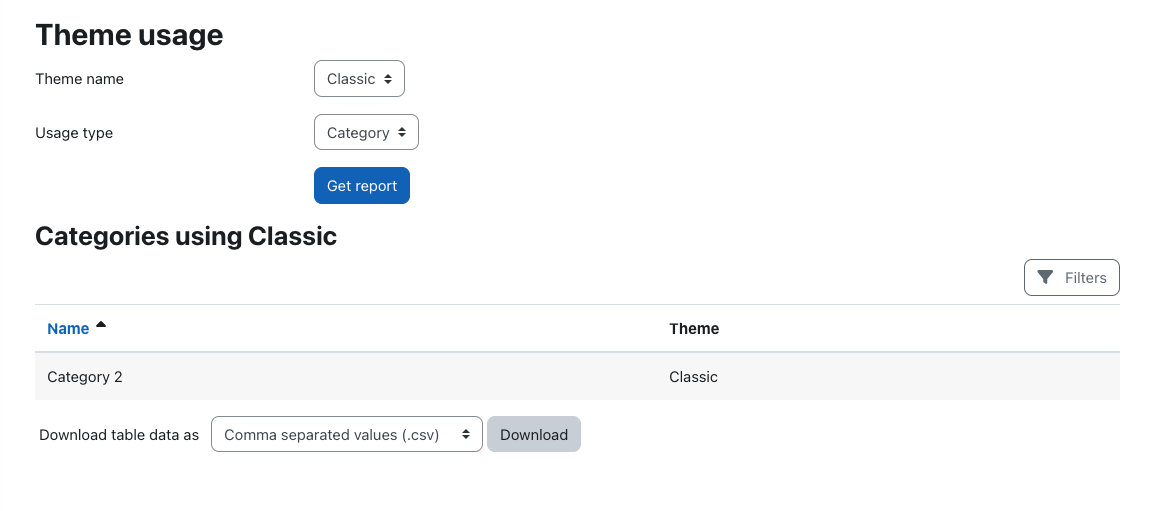Click the Theme column header
This screenshot has height=511, width=1165.
pos(694,328)
